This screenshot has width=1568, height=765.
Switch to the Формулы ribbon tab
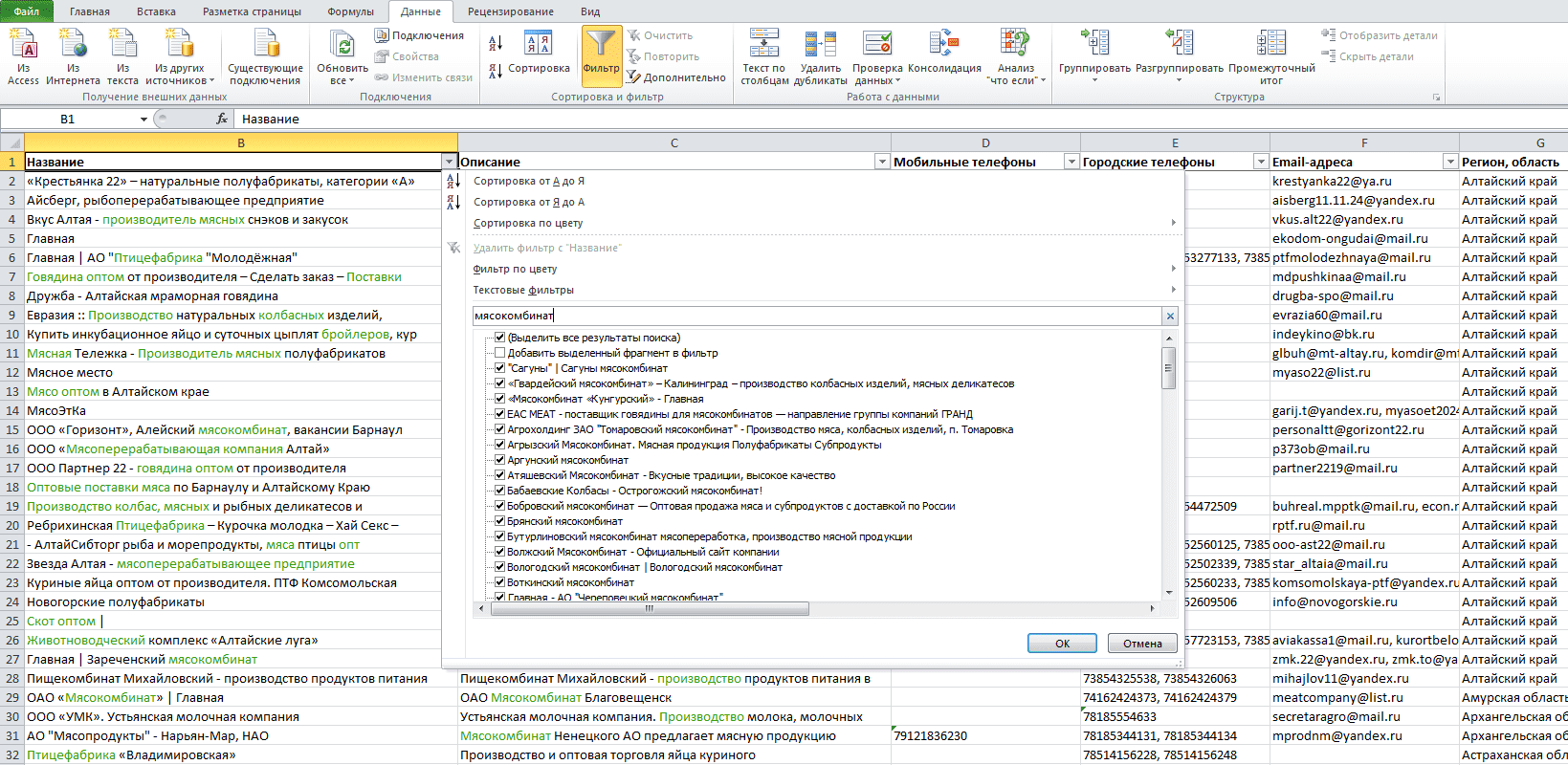click(x=350, y=11)
